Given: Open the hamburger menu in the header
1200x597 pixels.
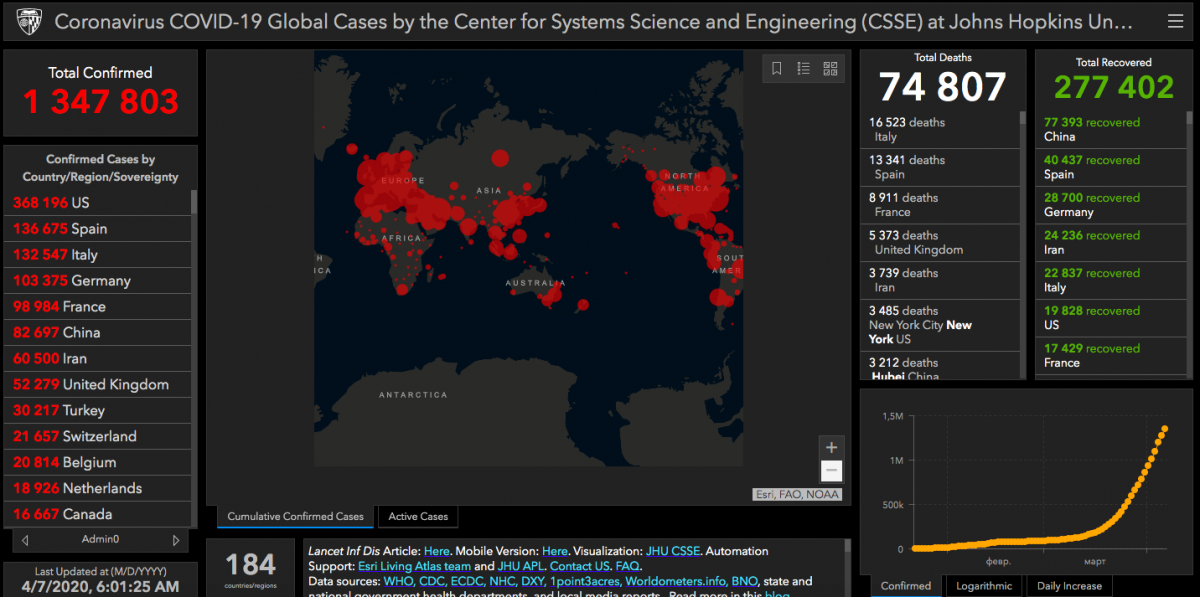Looking at the screenshot, I should 1175,21.
